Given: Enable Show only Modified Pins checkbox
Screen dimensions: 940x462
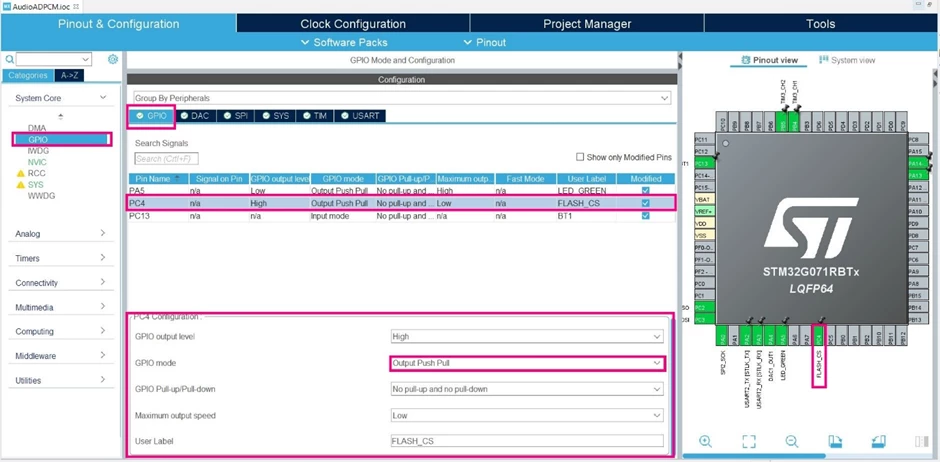Looking at the screenshot, I should click(x=580, y=157).
